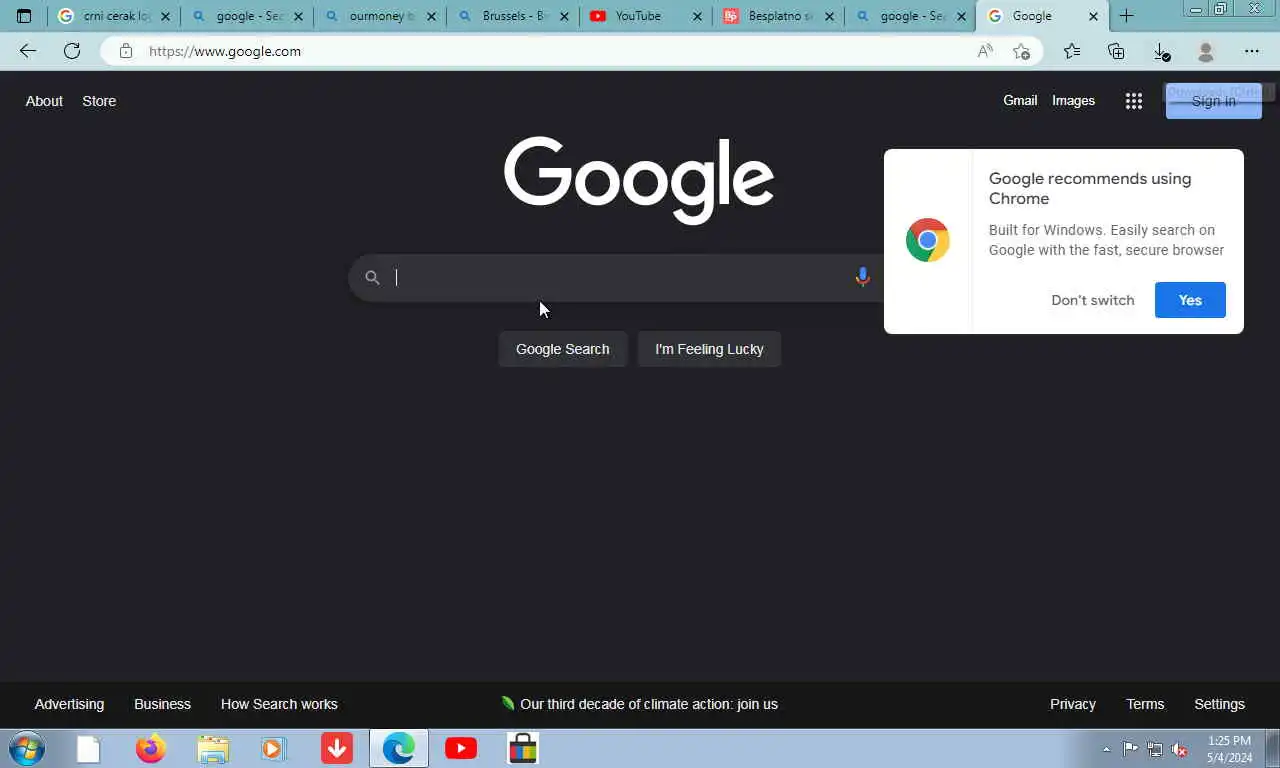Screen dimensions: 1280x768
Task: Open the Settings footer menu
Action: [1219, 704]
